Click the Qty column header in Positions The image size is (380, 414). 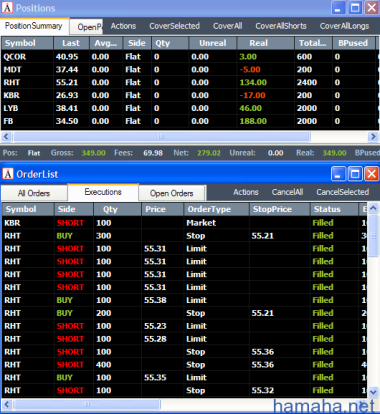click(170, 43)
